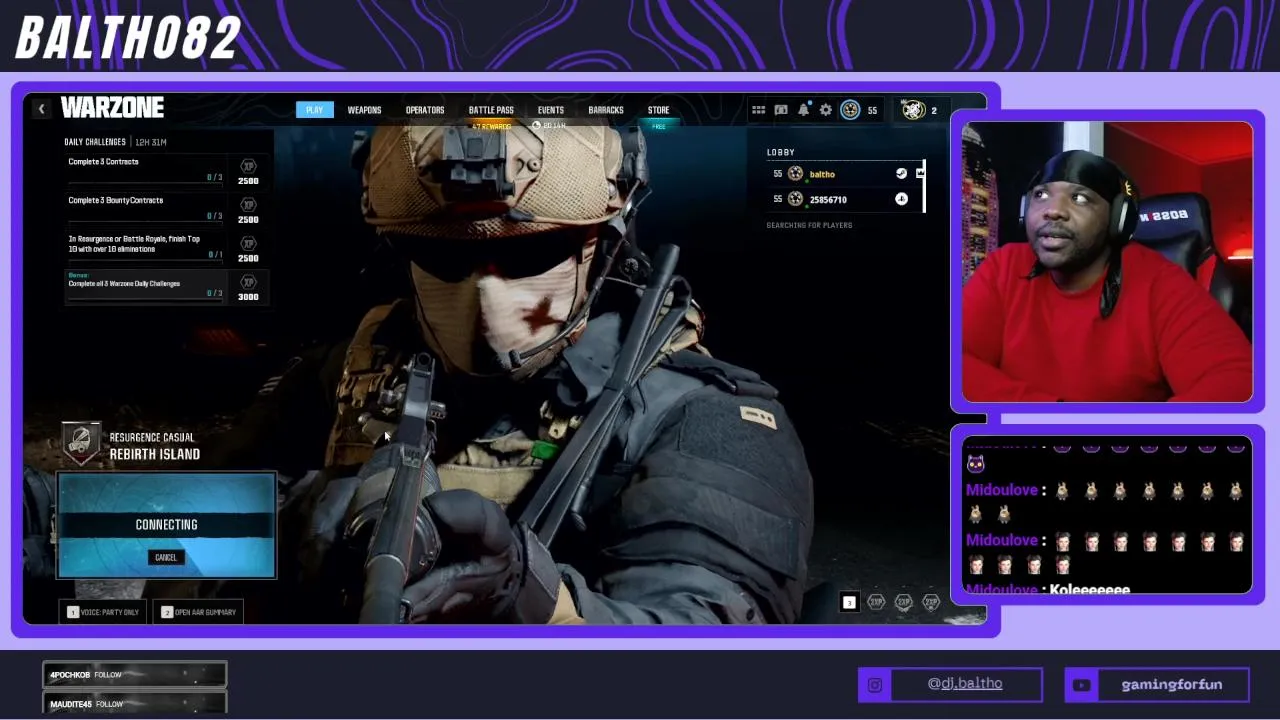This screenshot has height=720, width=1280.
Task: Click the first 2XP token icon
Action: (876, 602)
